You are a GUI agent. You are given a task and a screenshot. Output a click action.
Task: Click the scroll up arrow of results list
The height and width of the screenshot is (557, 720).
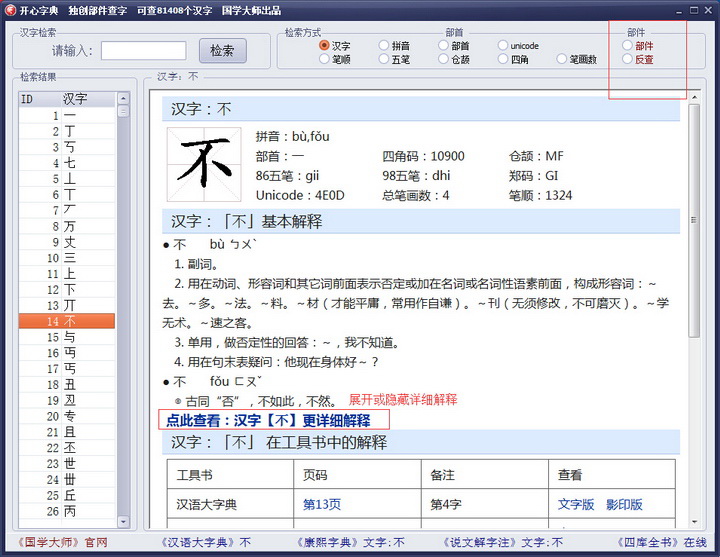point(123,99)
